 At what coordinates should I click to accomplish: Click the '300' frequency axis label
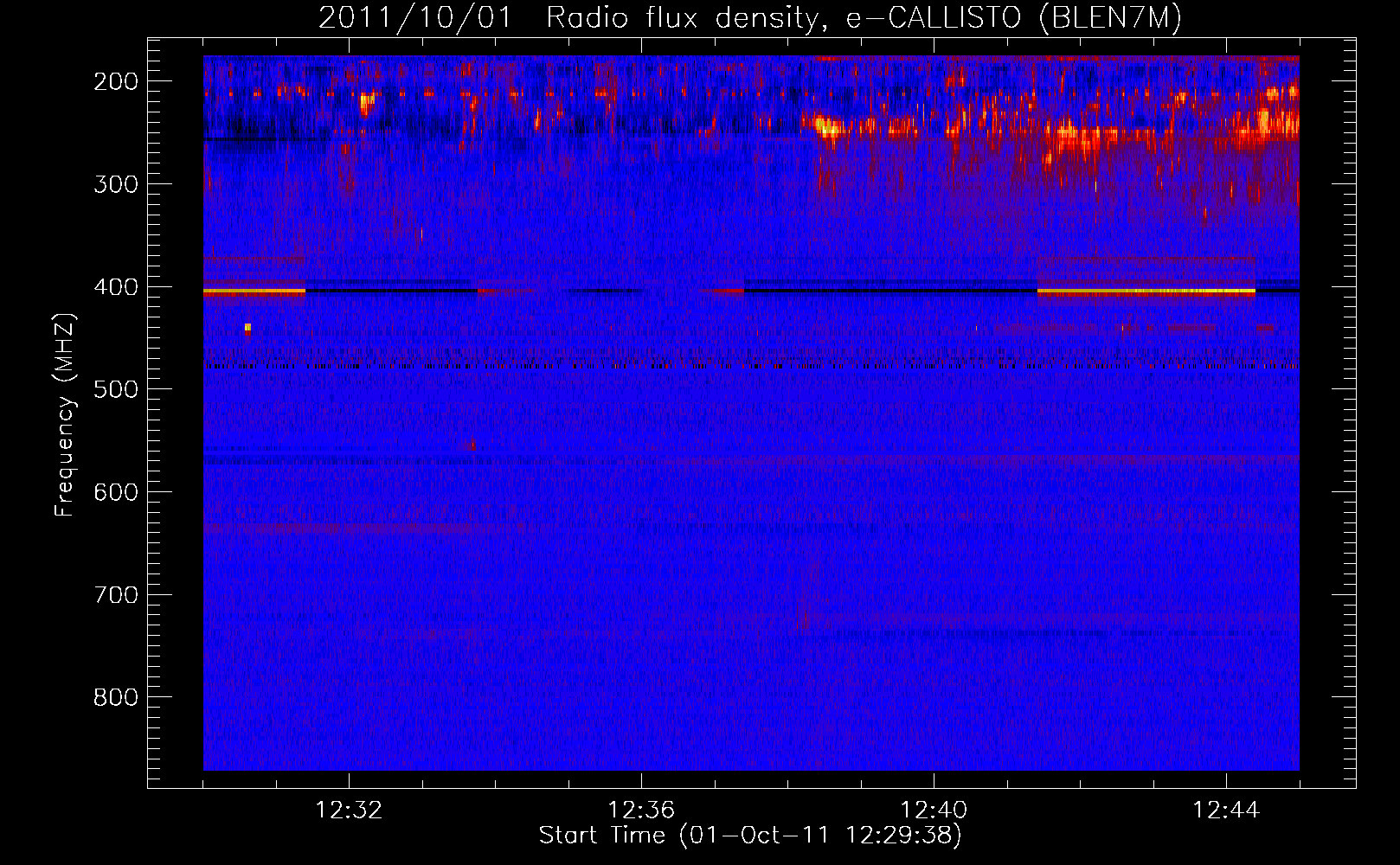point(116,184)
